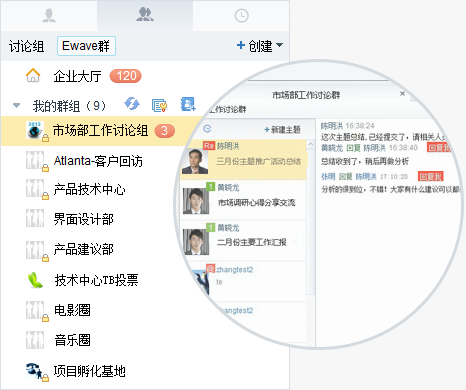Screen dimensions: 466x390
Task: Click 新建主题 to create topic
Action: [x=282, y=129]
